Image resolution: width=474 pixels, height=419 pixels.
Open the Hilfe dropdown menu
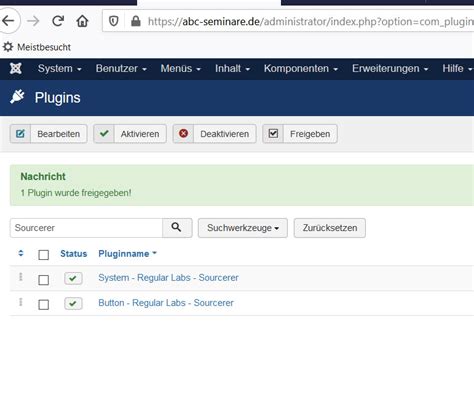pos(457,69)
